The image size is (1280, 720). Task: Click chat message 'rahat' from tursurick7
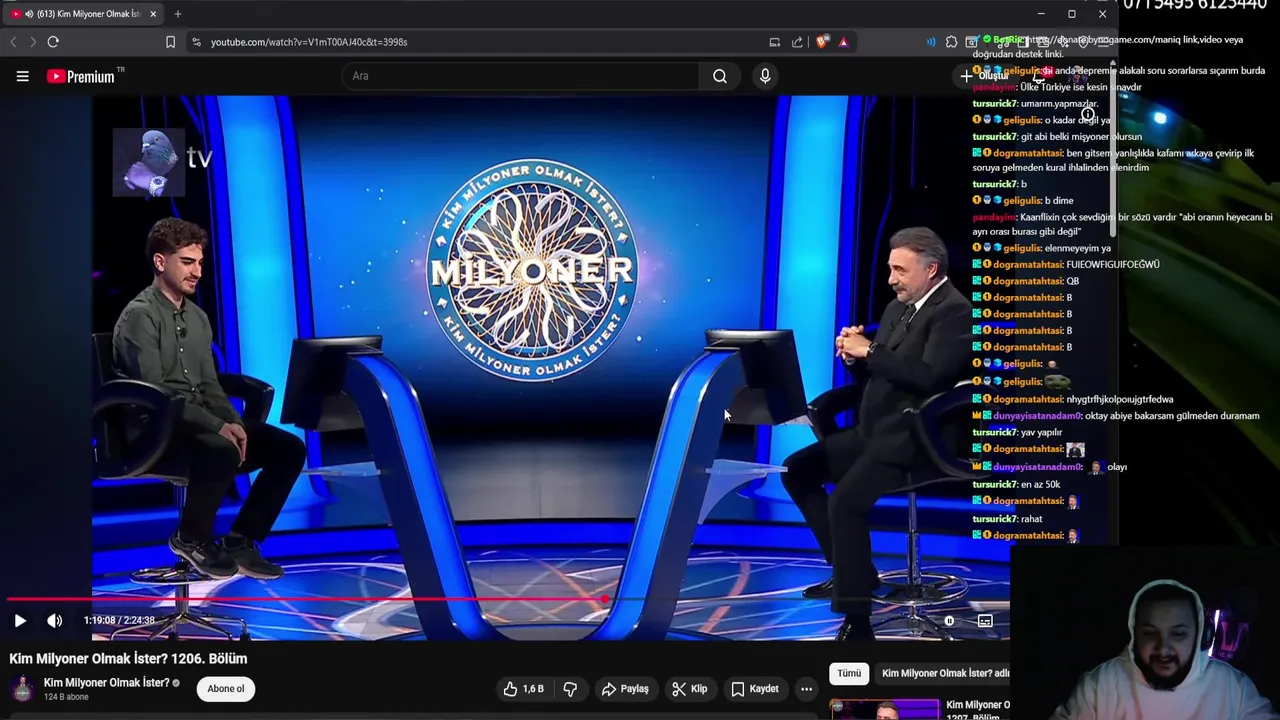[x=1031, y=519]
